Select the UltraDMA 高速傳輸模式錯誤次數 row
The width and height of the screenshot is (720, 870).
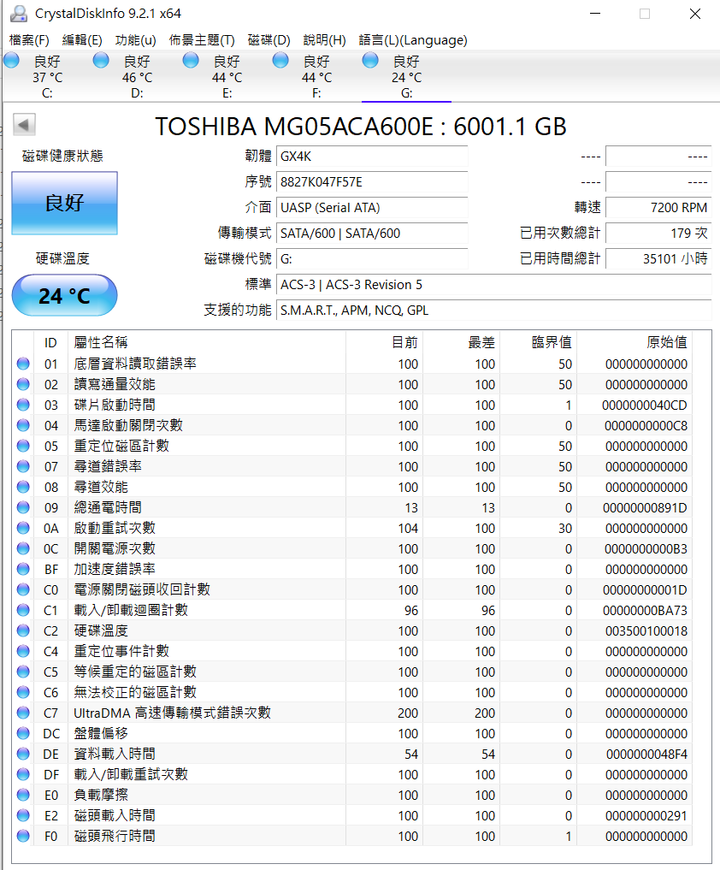(x=353, y=713)
